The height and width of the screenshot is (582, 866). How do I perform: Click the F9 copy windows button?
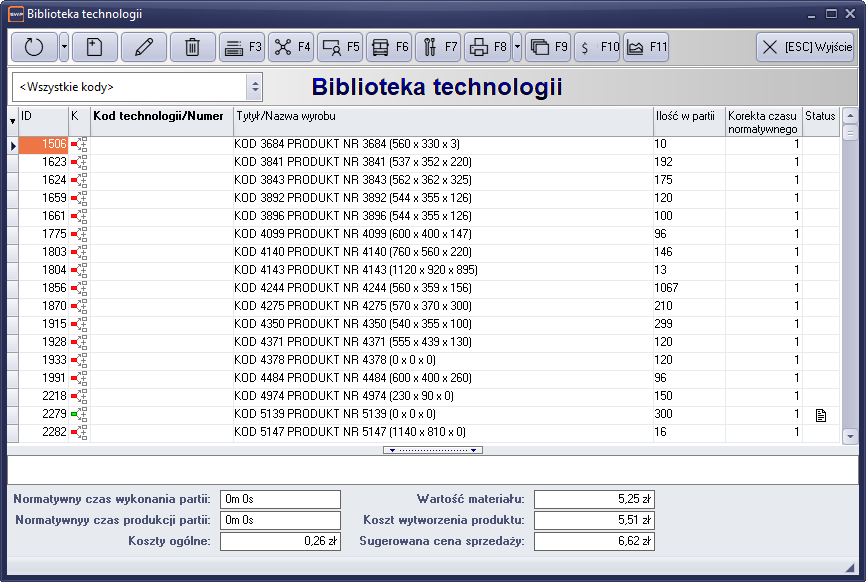click(548, 46)
